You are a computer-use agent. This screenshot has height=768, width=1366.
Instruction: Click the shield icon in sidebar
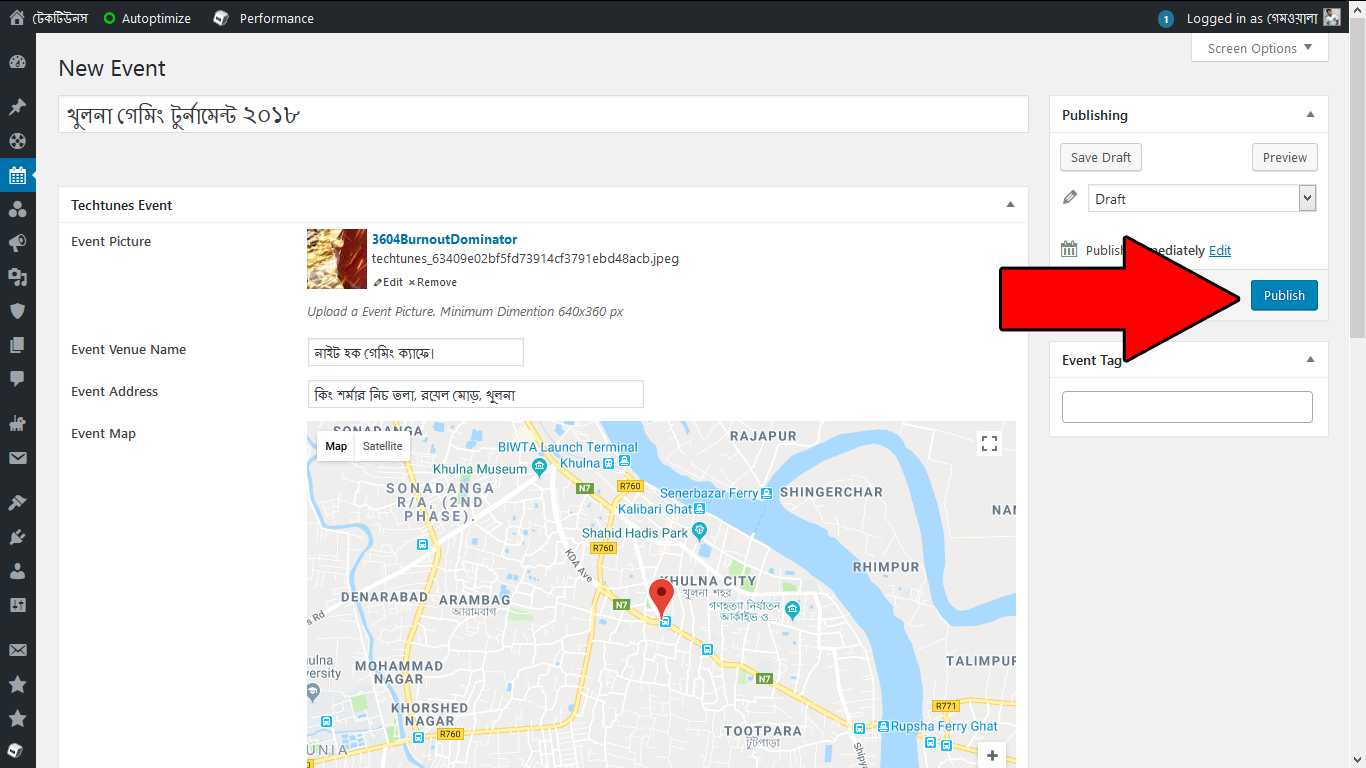(17, 311)
